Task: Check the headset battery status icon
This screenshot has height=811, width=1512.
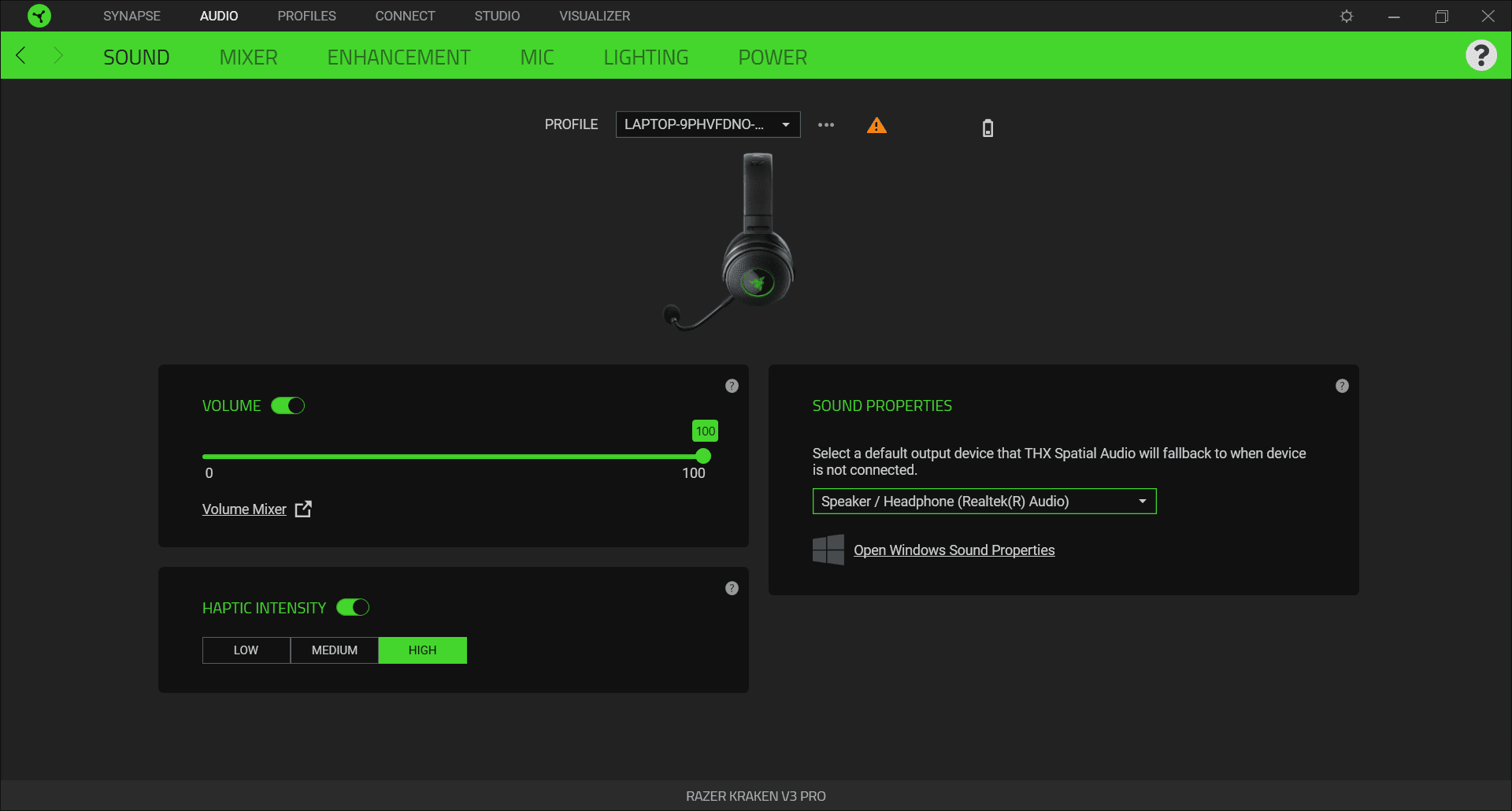Action: 988,128
